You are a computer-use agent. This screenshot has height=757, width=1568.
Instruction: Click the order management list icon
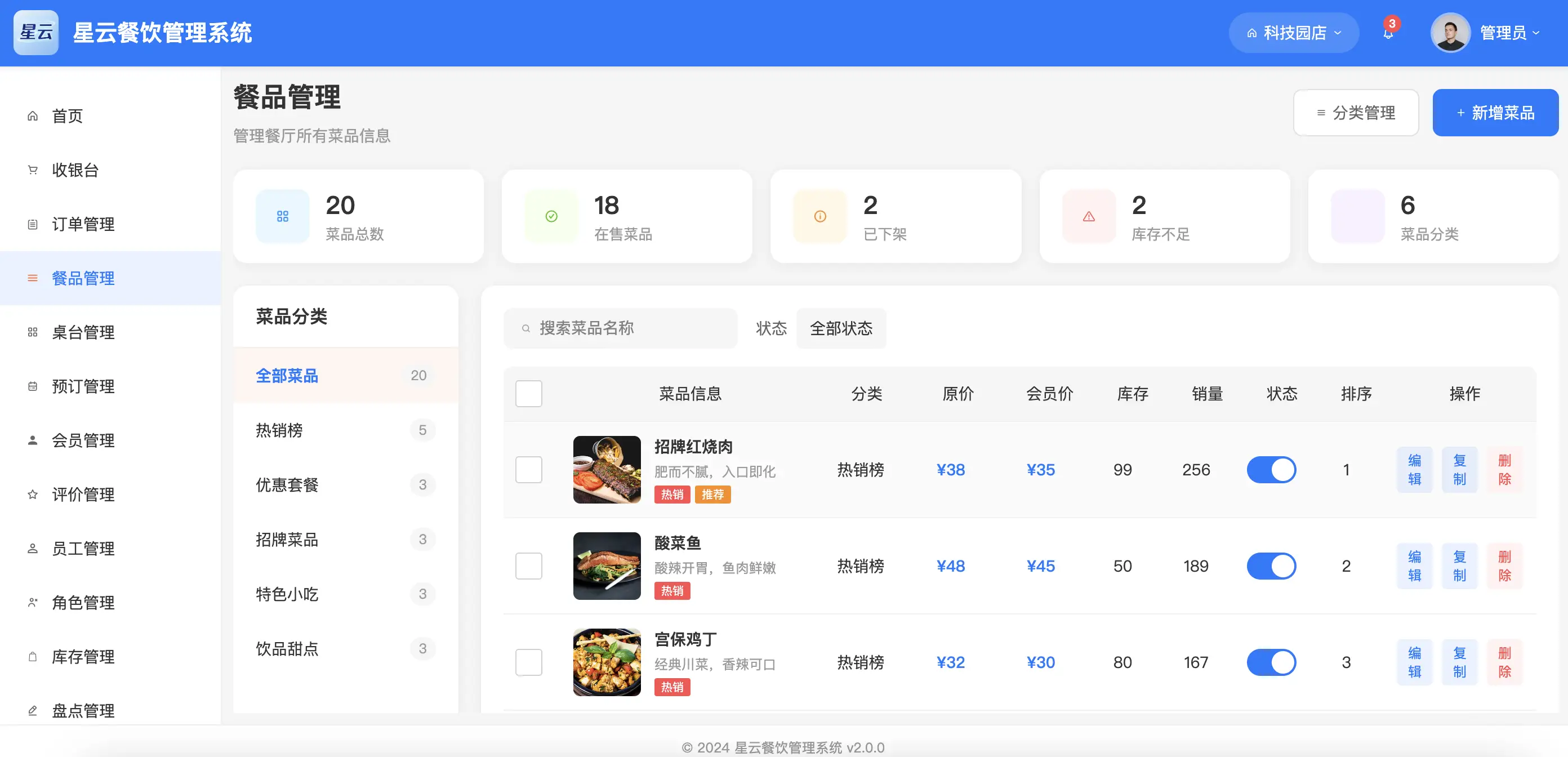33,225
